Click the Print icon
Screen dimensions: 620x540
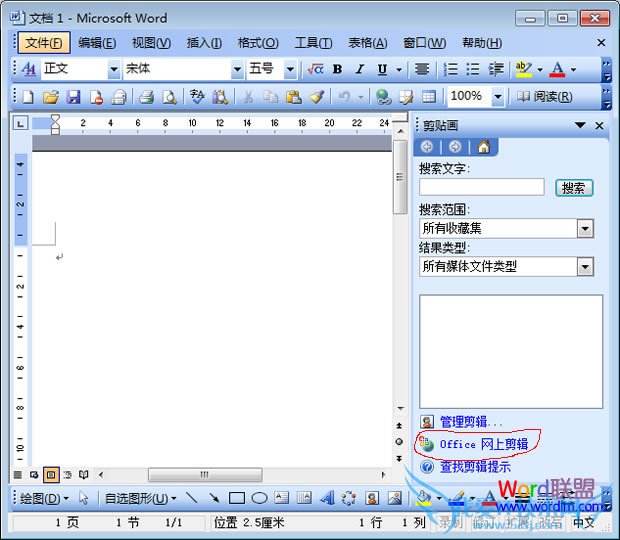click(x=146, y=96)
